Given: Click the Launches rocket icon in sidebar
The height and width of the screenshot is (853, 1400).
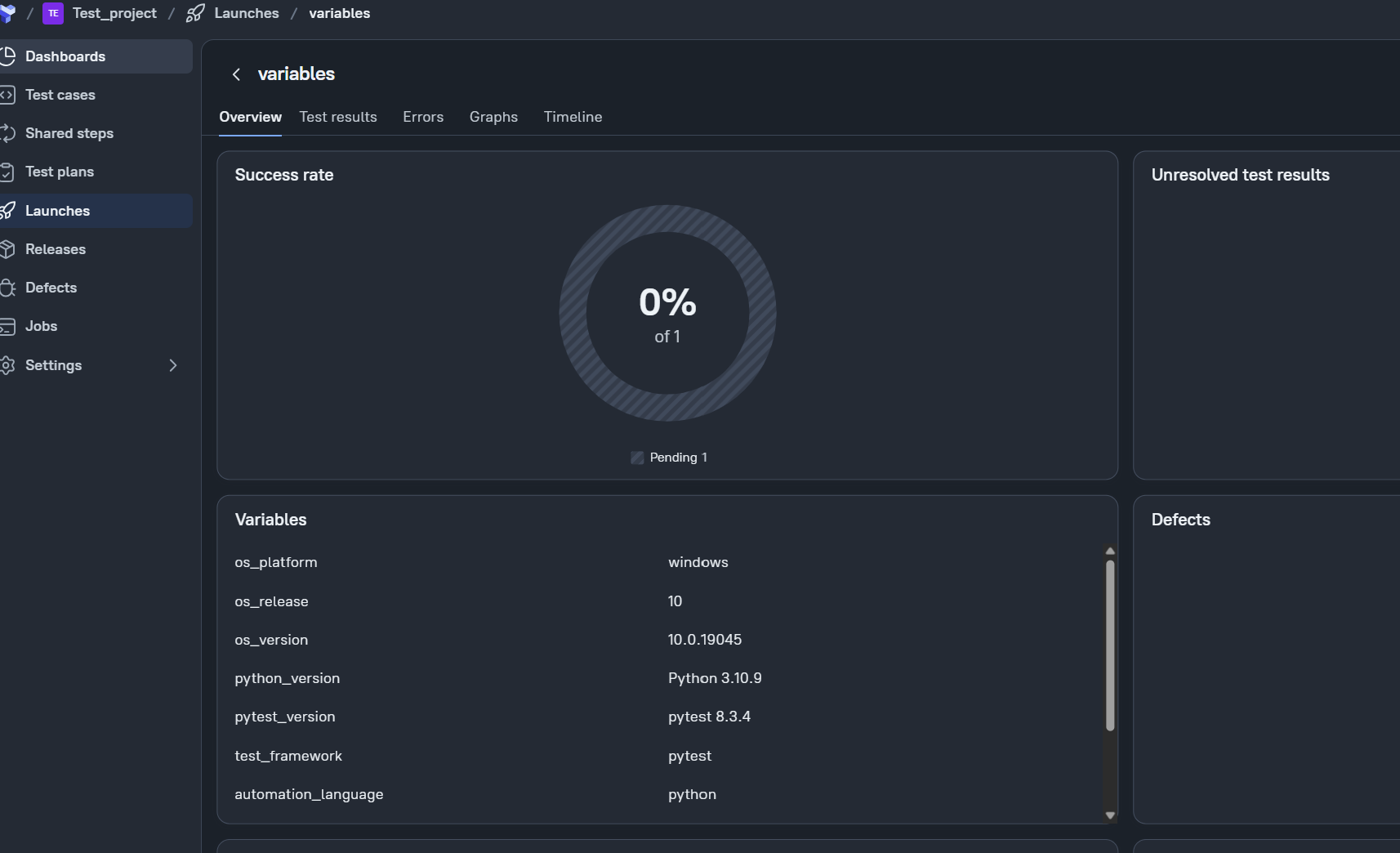Looking at the screenshot, I should [7, 211].
